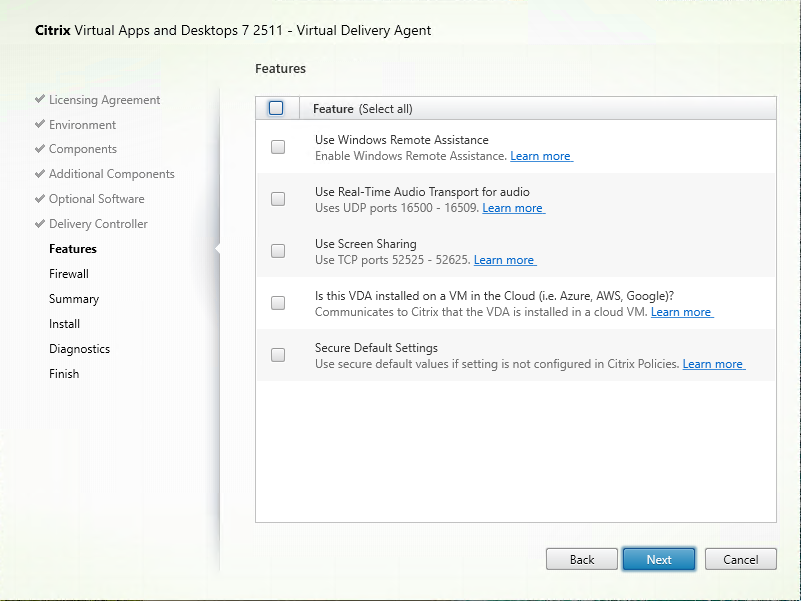
Task: Open Learn more for cloud VM option
Action: [681, 312]
